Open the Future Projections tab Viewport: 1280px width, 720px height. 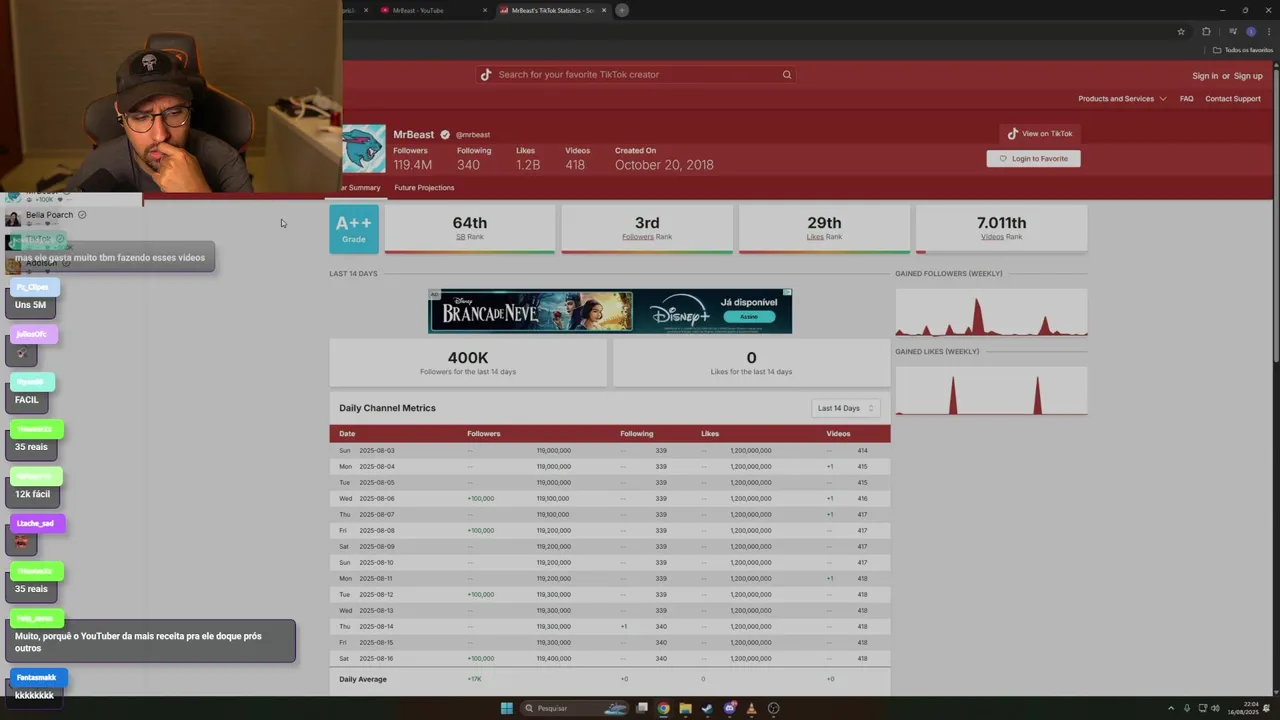click(x=424, y=188)
